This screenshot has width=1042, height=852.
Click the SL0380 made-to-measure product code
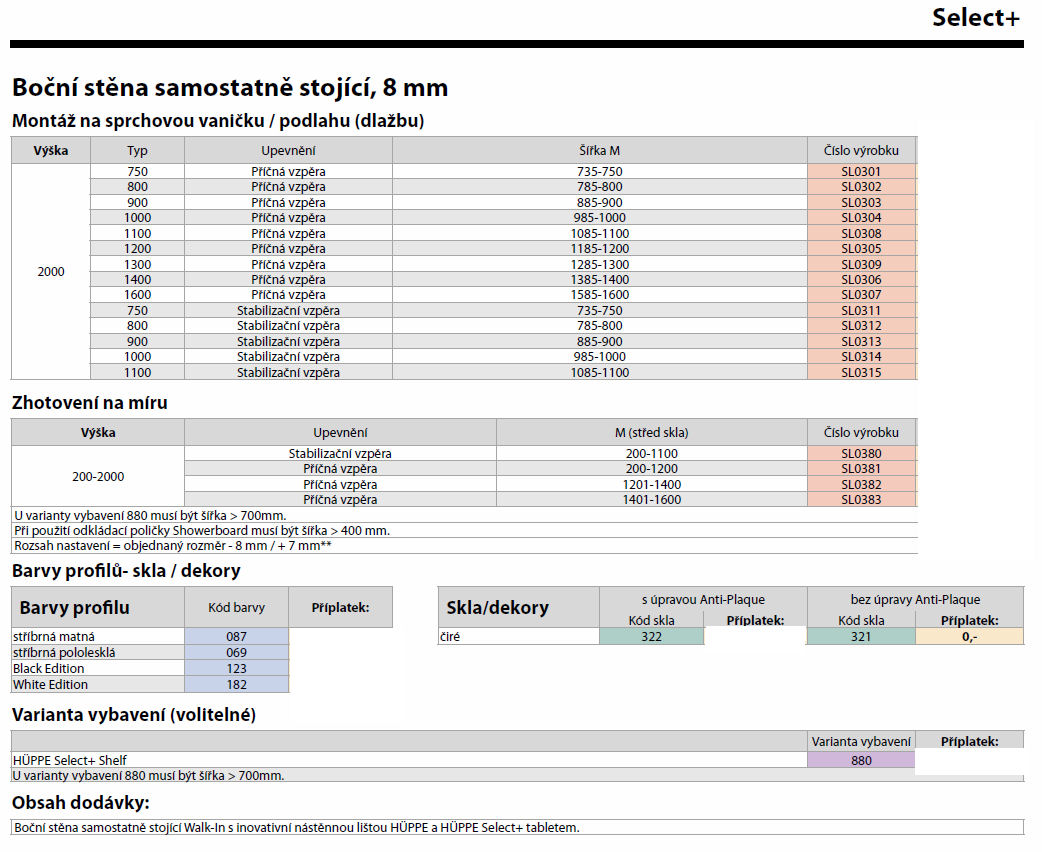coord(861,453)
